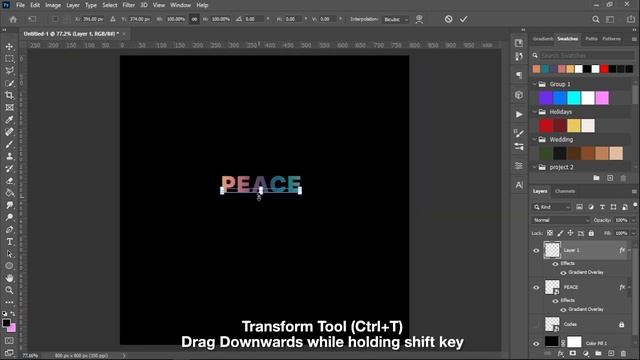Screen dimensions: 640x360
Task: Open the Actions play panel icon
Action: (519, 114)
